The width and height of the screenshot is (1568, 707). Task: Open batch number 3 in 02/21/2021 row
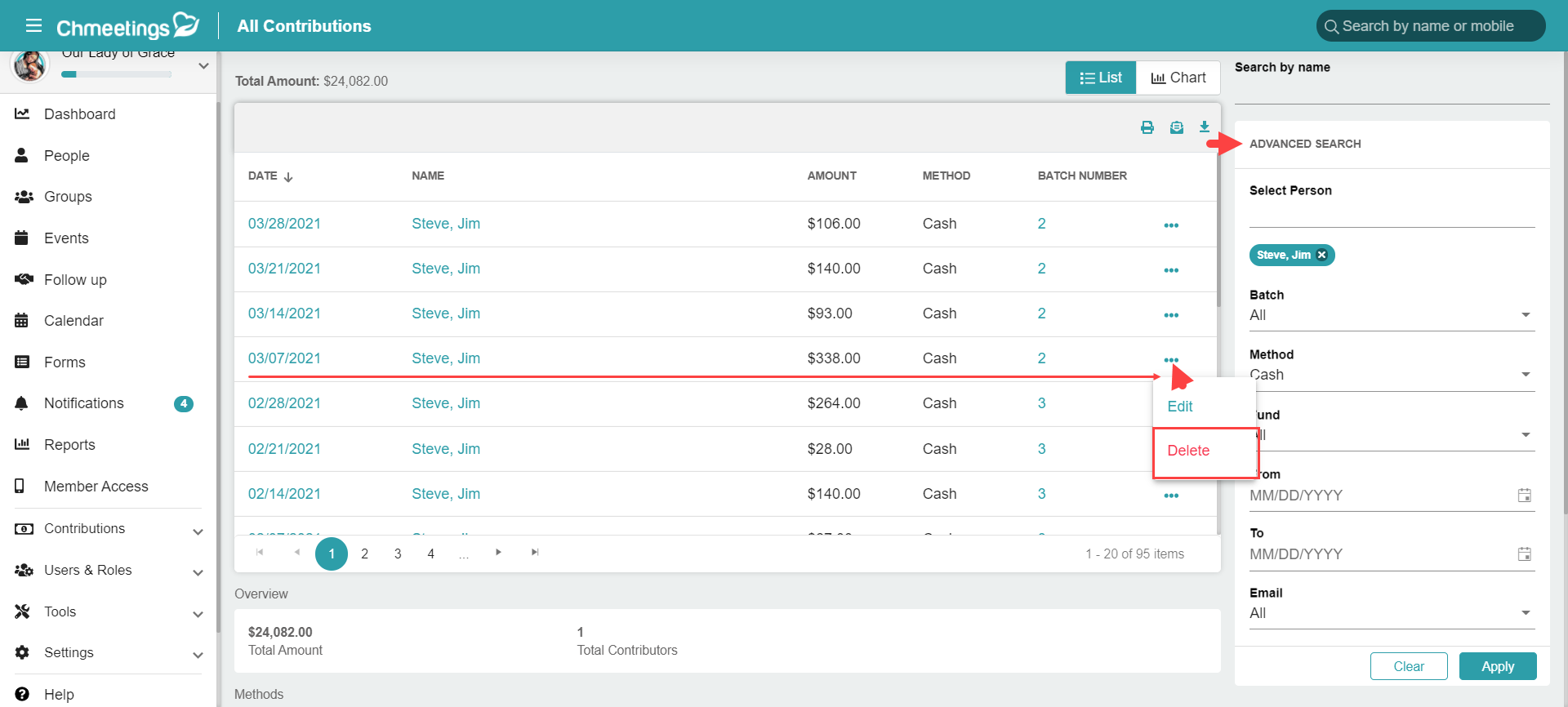1042,449
